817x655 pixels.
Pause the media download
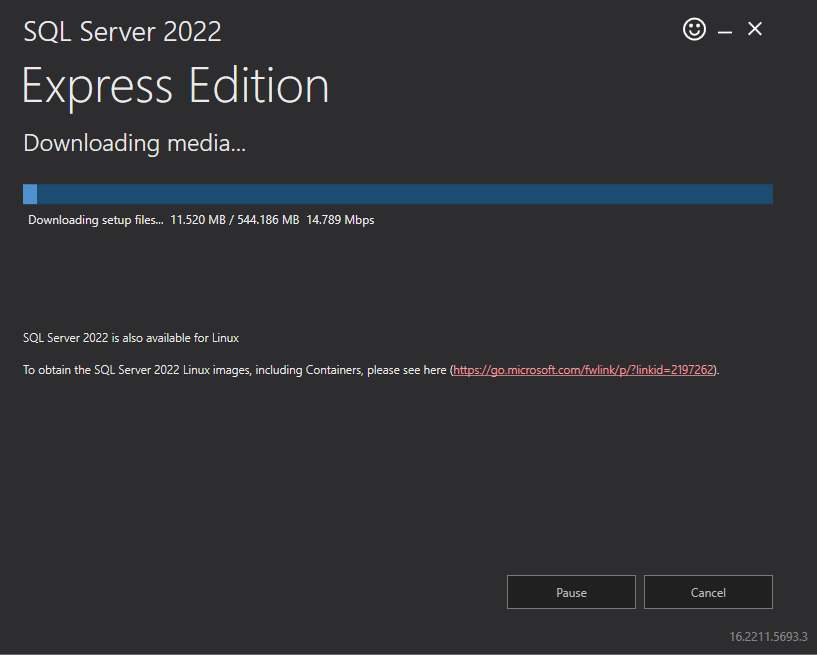[571, 592]
